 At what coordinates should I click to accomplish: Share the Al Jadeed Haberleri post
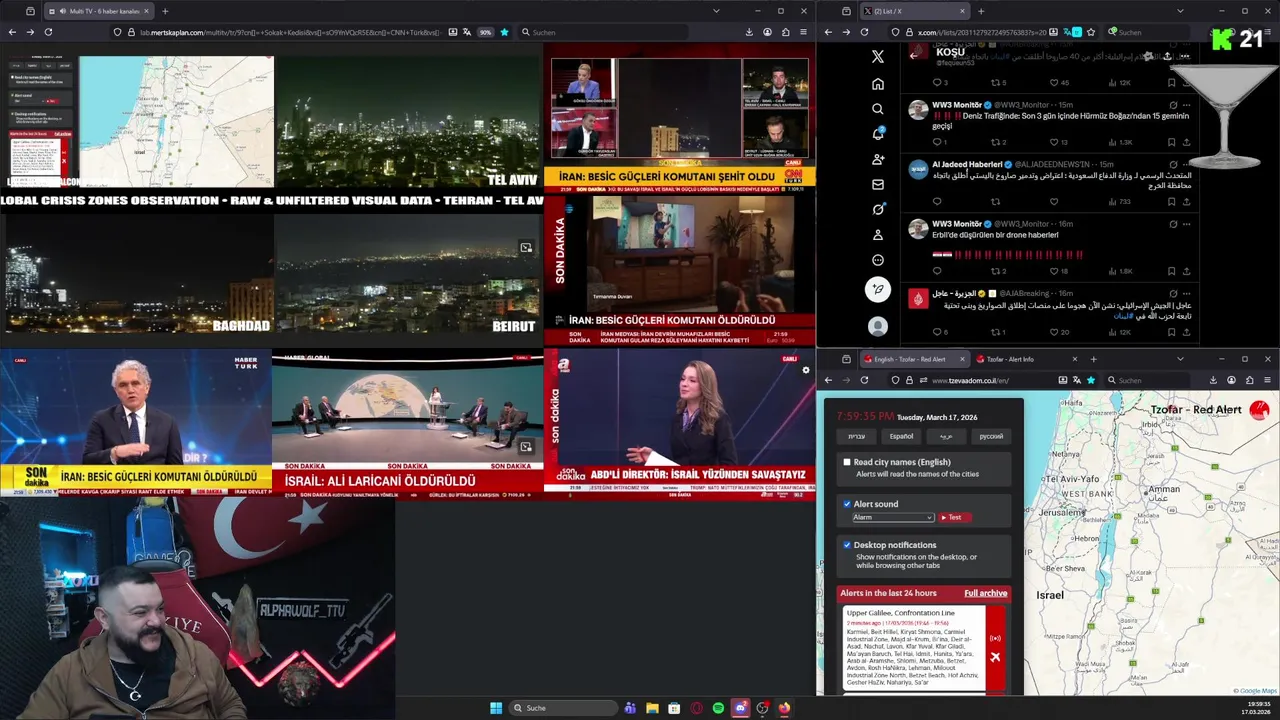[x=1186, y=201]
